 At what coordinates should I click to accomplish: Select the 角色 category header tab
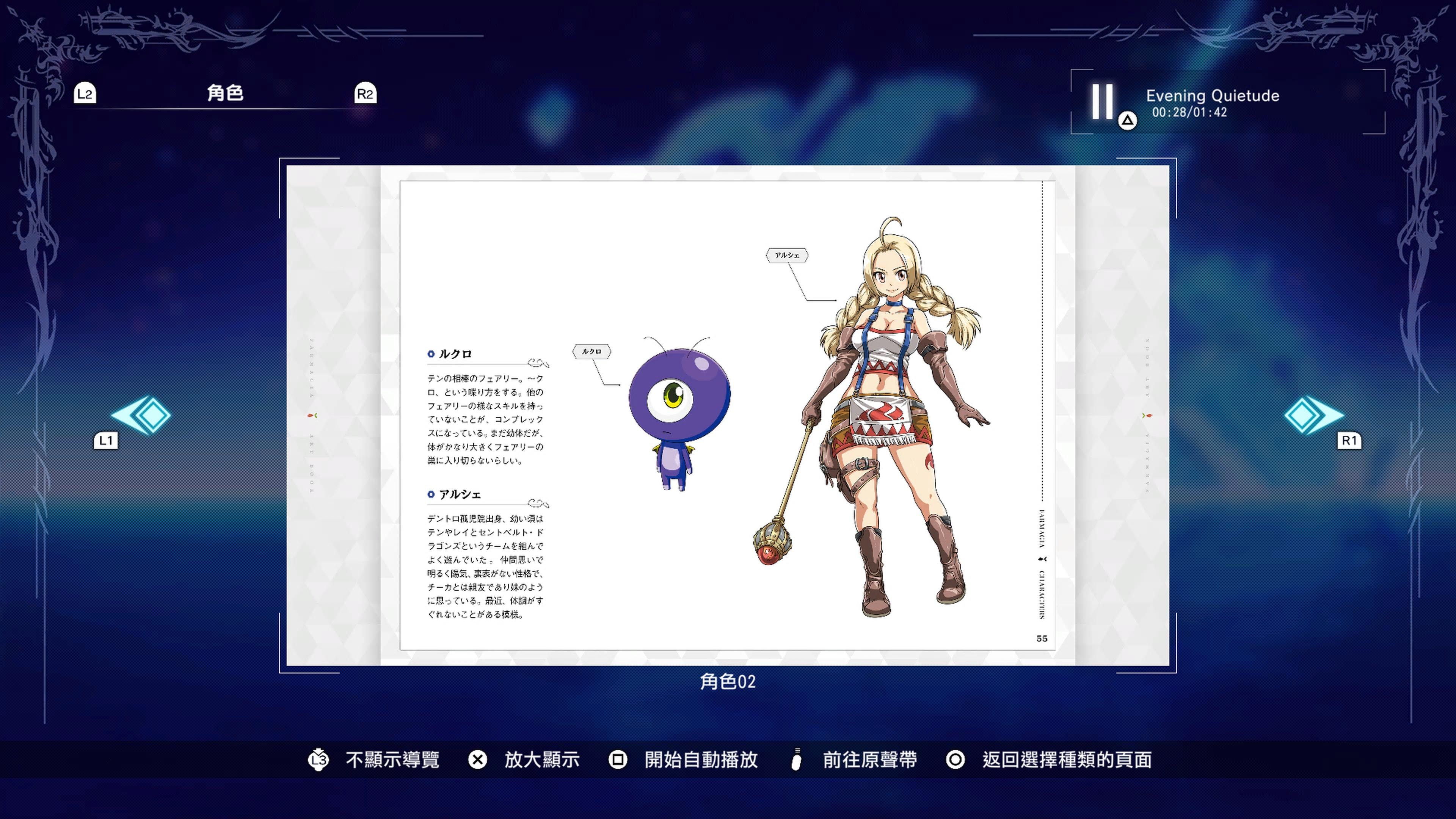tap(226, 93)
